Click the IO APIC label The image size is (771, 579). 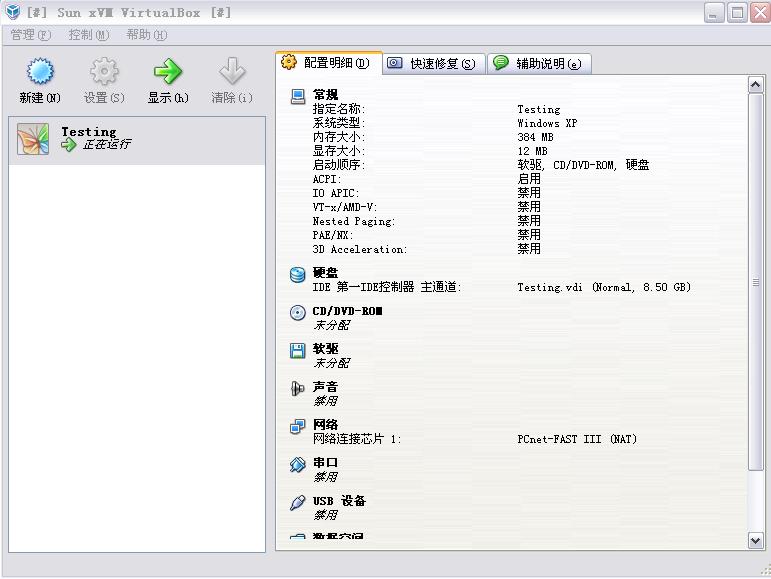(x=336, y=194)
